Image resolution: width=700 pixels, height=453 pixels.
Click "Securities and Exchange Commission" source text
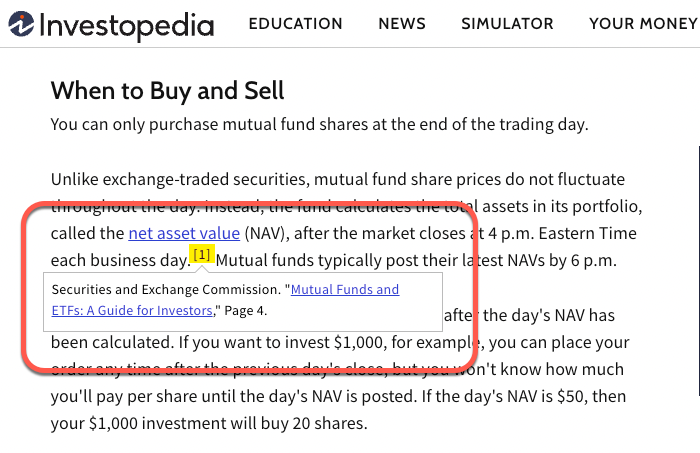tap(166, 290)
